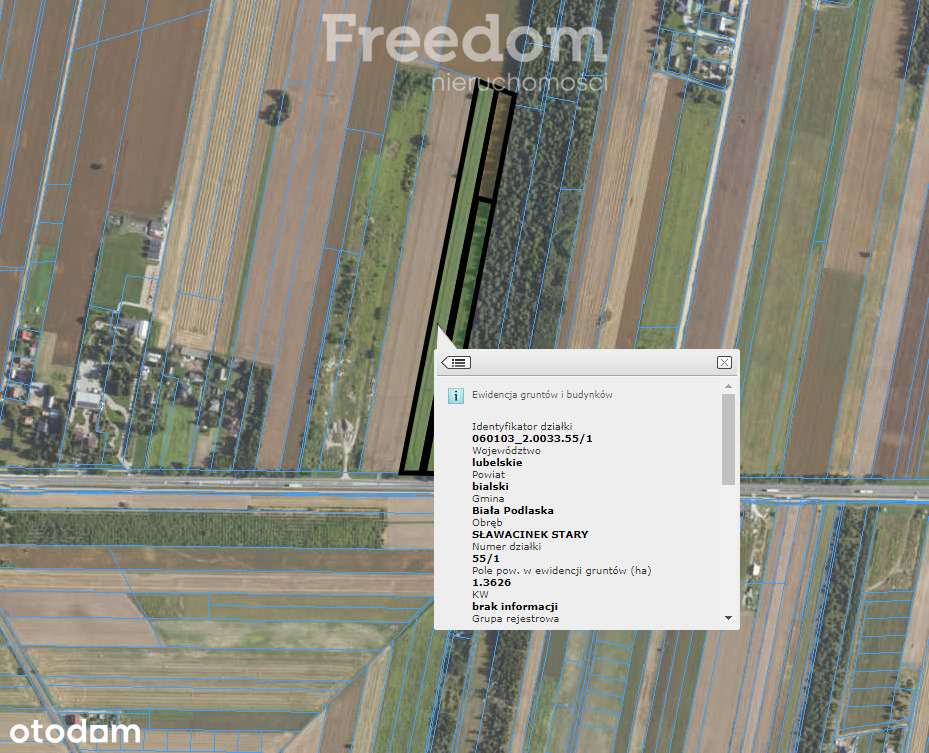The height and width of the screenshot is (753, 929).
Task: Click the popup's grey header bar
Action: [x=587, y=363]
